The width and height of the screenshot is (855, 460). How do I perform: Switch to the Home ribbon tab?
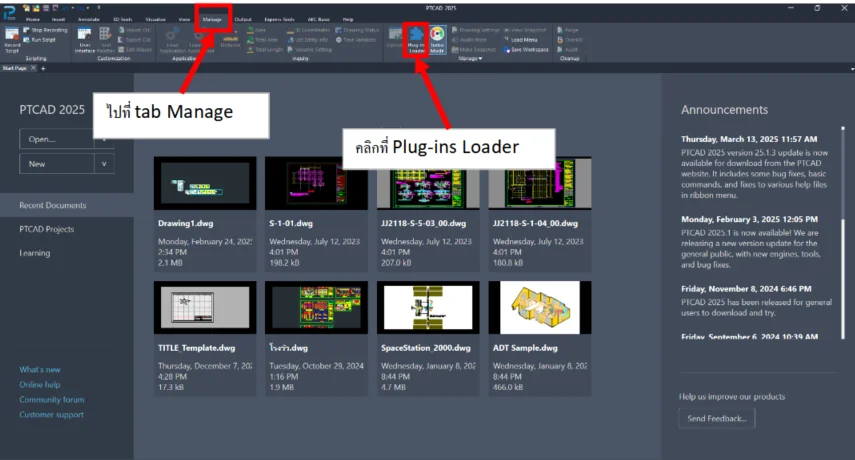(x=33, y=19)
